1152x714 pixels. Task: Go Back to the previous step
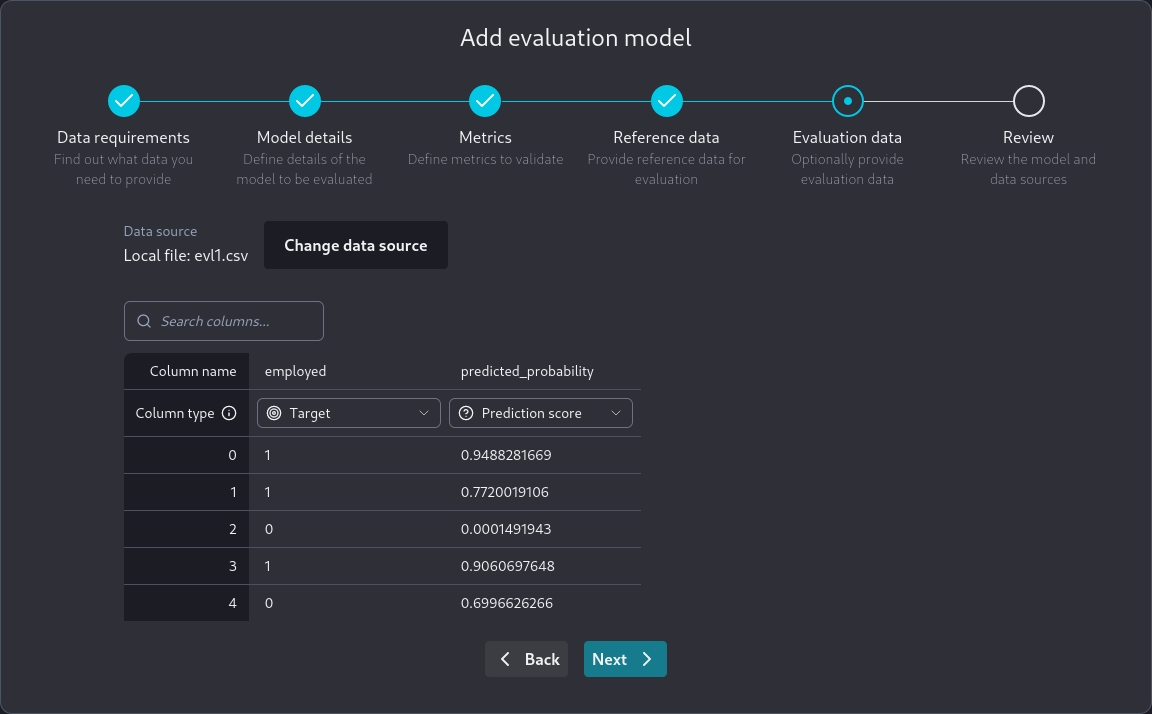click(x=527, y=659)
